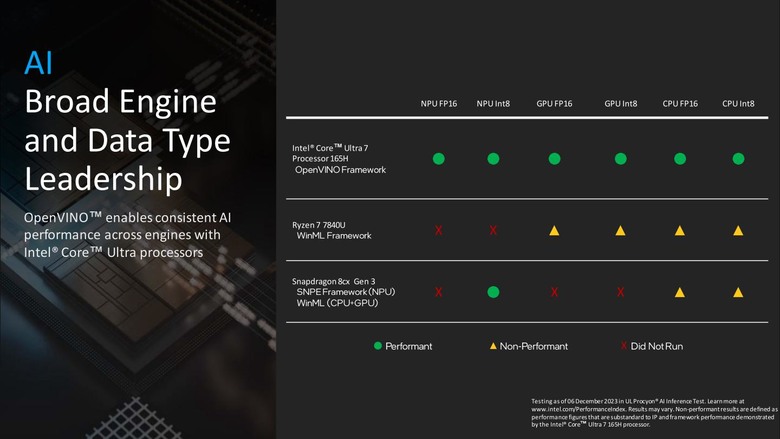780x439 pixels.
Task: Click the SNPE Framework (NPU) text
Action: click(x=346, y=292)
